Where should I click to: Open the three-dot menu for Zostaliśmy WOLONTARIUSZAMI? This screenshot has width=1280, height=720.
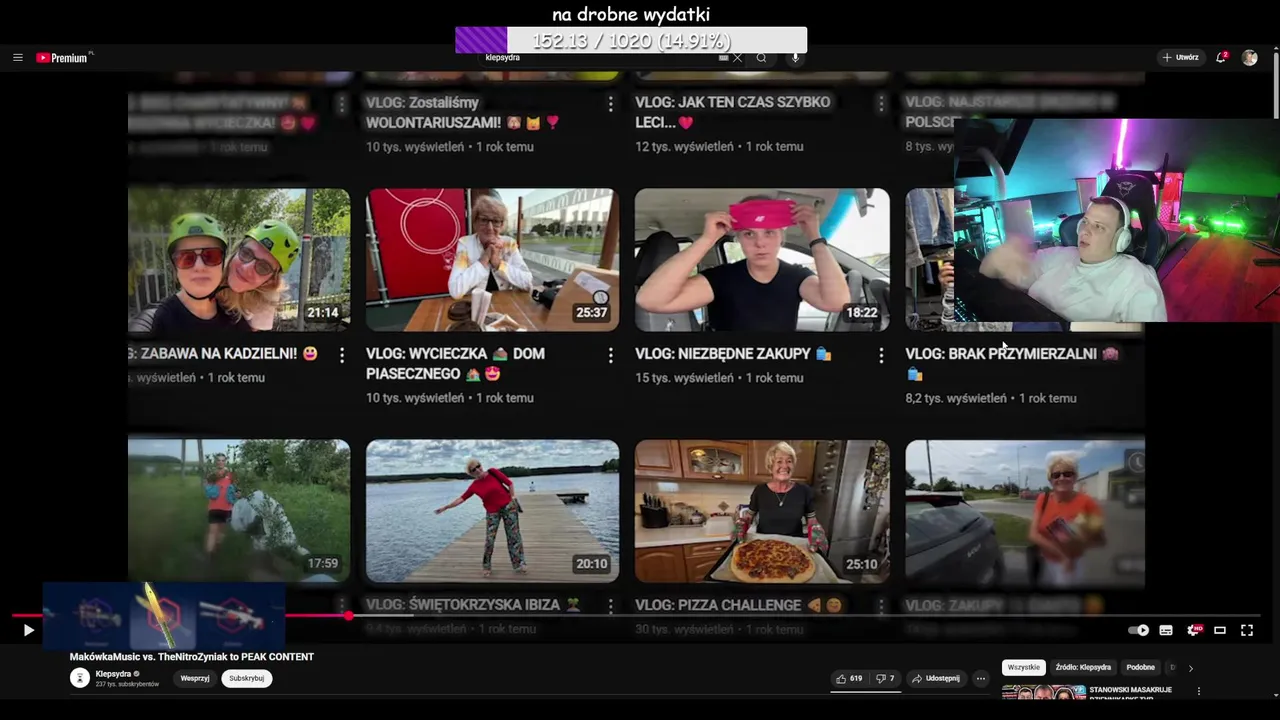[x=611, y=104]
